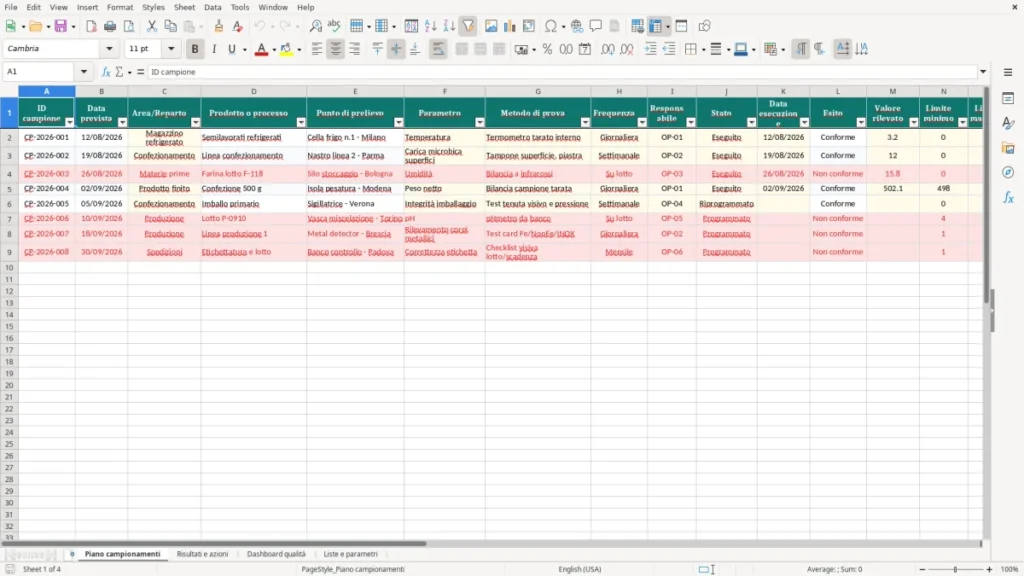
Task: Toggle Italic formatting
Action: point(214,49)
